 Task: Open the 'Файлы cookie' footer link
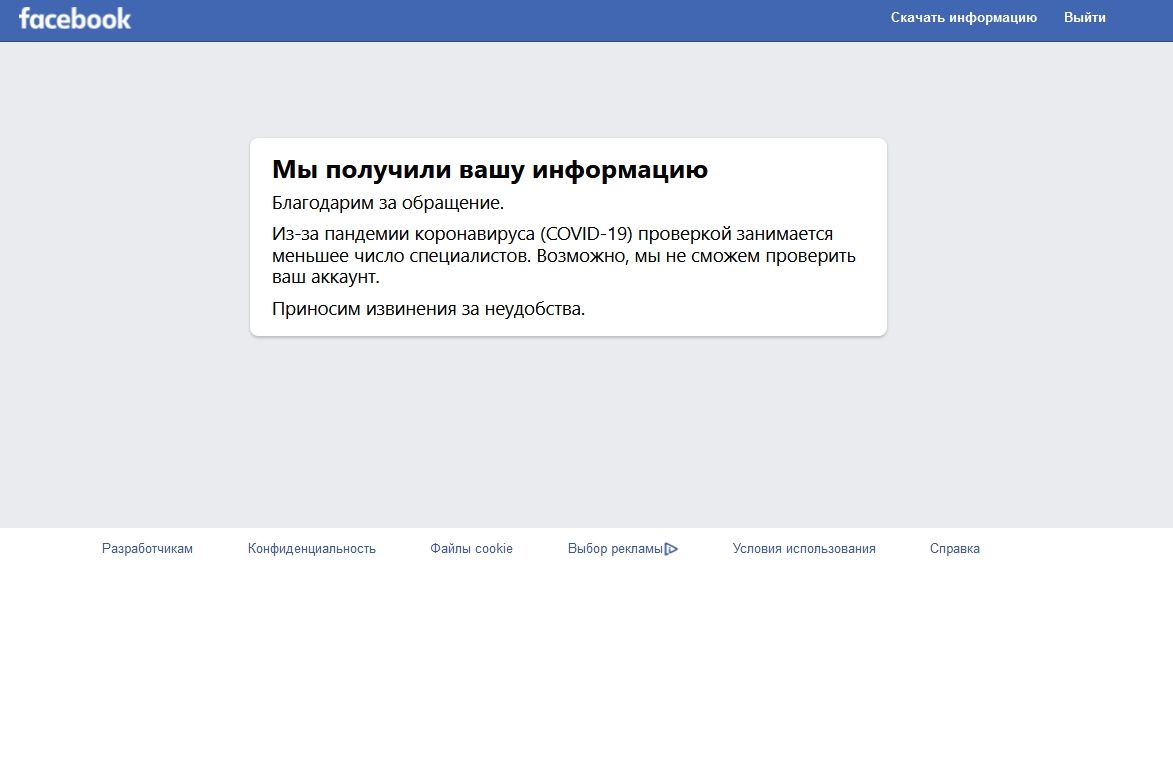pyautogui.click(x=471, y=548)
